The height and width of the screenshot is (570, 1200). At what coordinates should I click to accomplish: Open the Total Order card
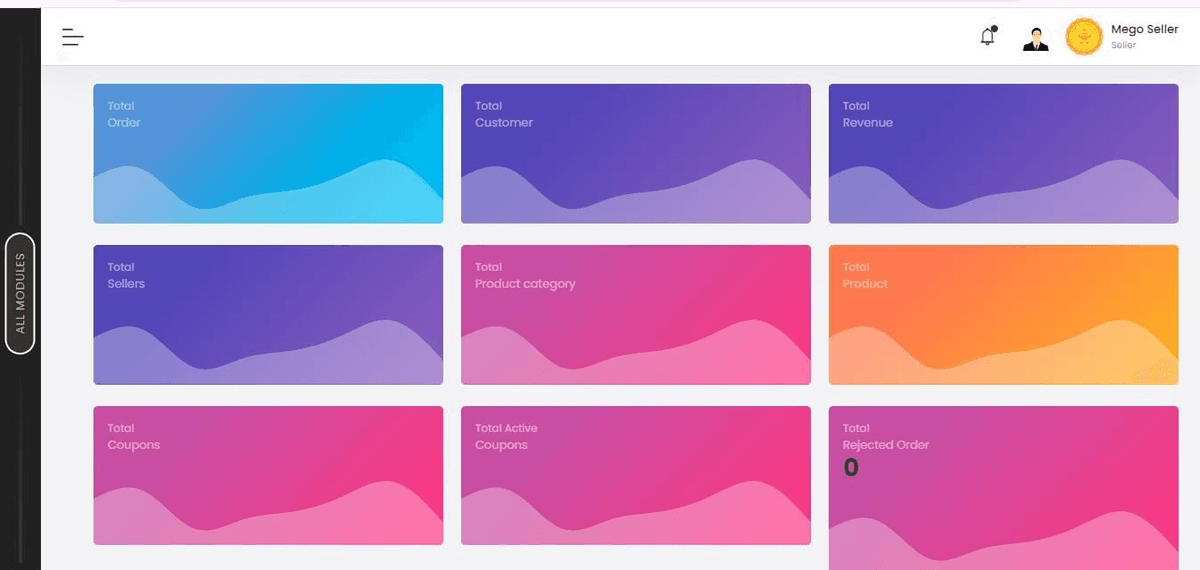(268, 153)
